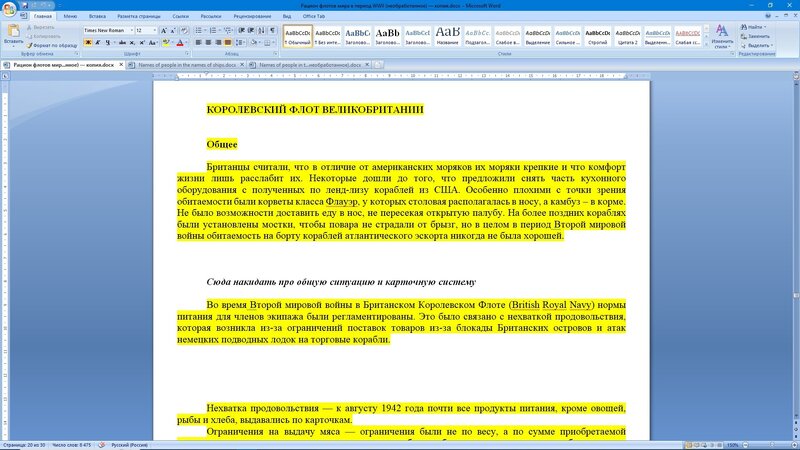Click the Grow Font icon
This screenshot has height=450, width=800.
click(x=164, y=31)
